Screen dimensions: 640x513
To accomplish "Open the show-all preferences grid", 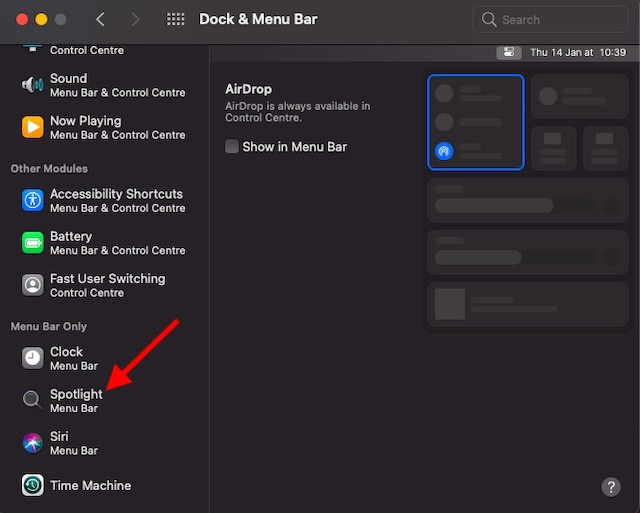I will click(x=176, y=19).
